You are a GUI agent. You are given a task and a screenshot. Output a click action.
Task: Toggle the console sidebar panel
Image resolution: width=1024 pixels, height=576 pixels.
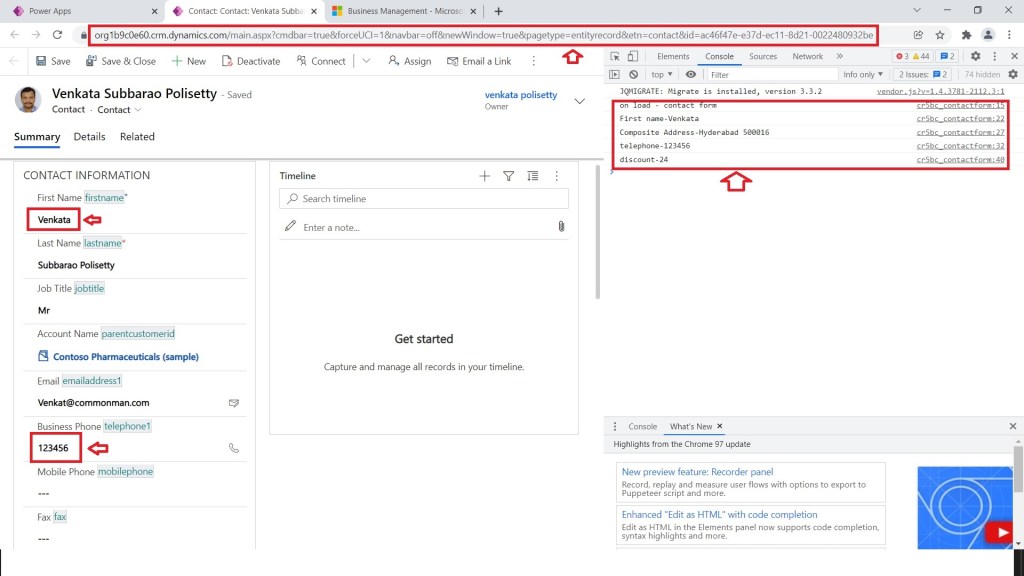click(615, 74)
